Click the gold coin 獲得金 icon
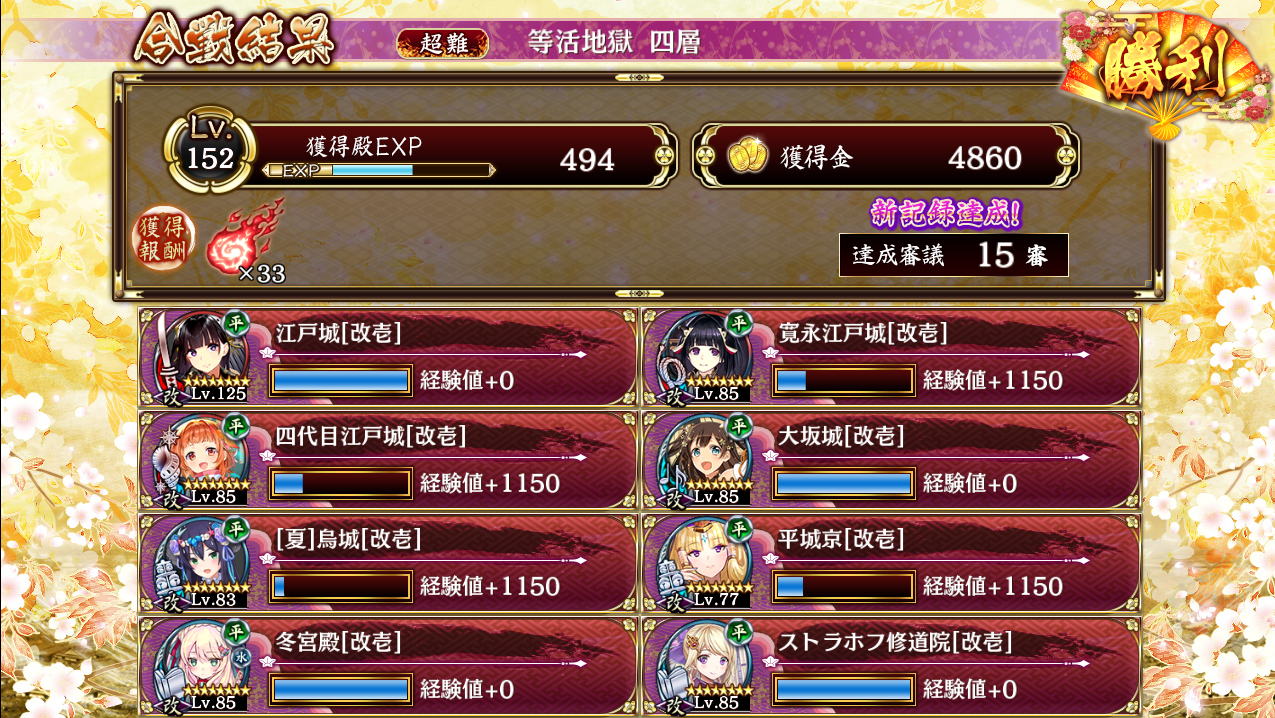The image size is (1275, 718). point(746,158)
